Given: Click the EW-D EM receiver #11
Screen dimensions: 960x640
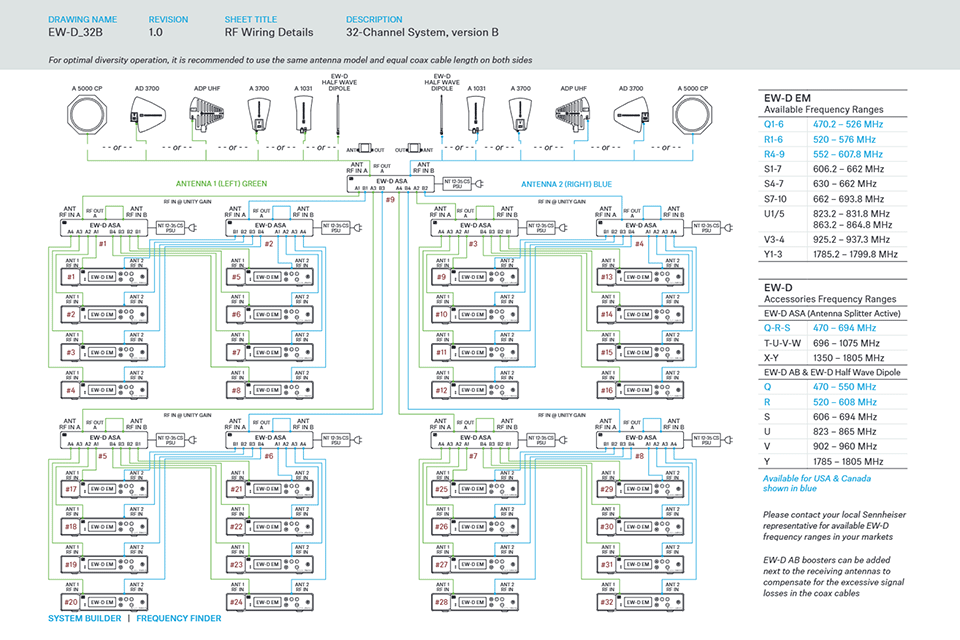Looking at the screenshot, I should coord(475,353).
